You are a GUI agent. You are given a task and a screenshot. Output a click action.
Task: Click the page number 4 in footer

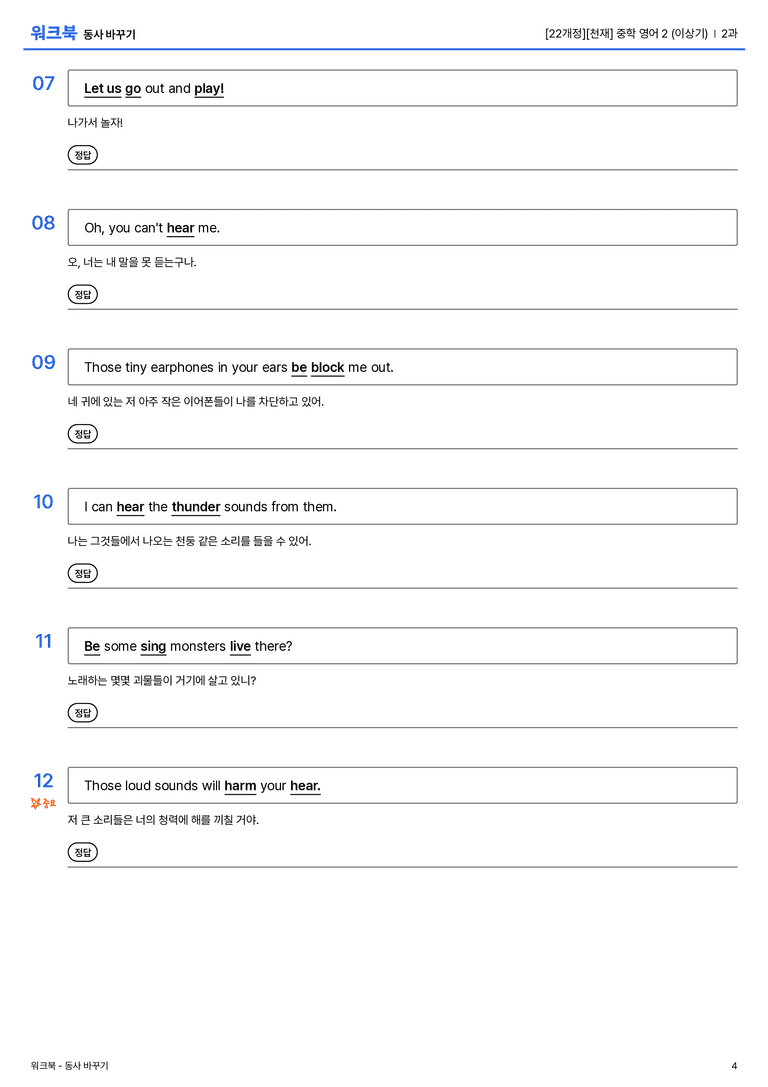pos(734,1066)
